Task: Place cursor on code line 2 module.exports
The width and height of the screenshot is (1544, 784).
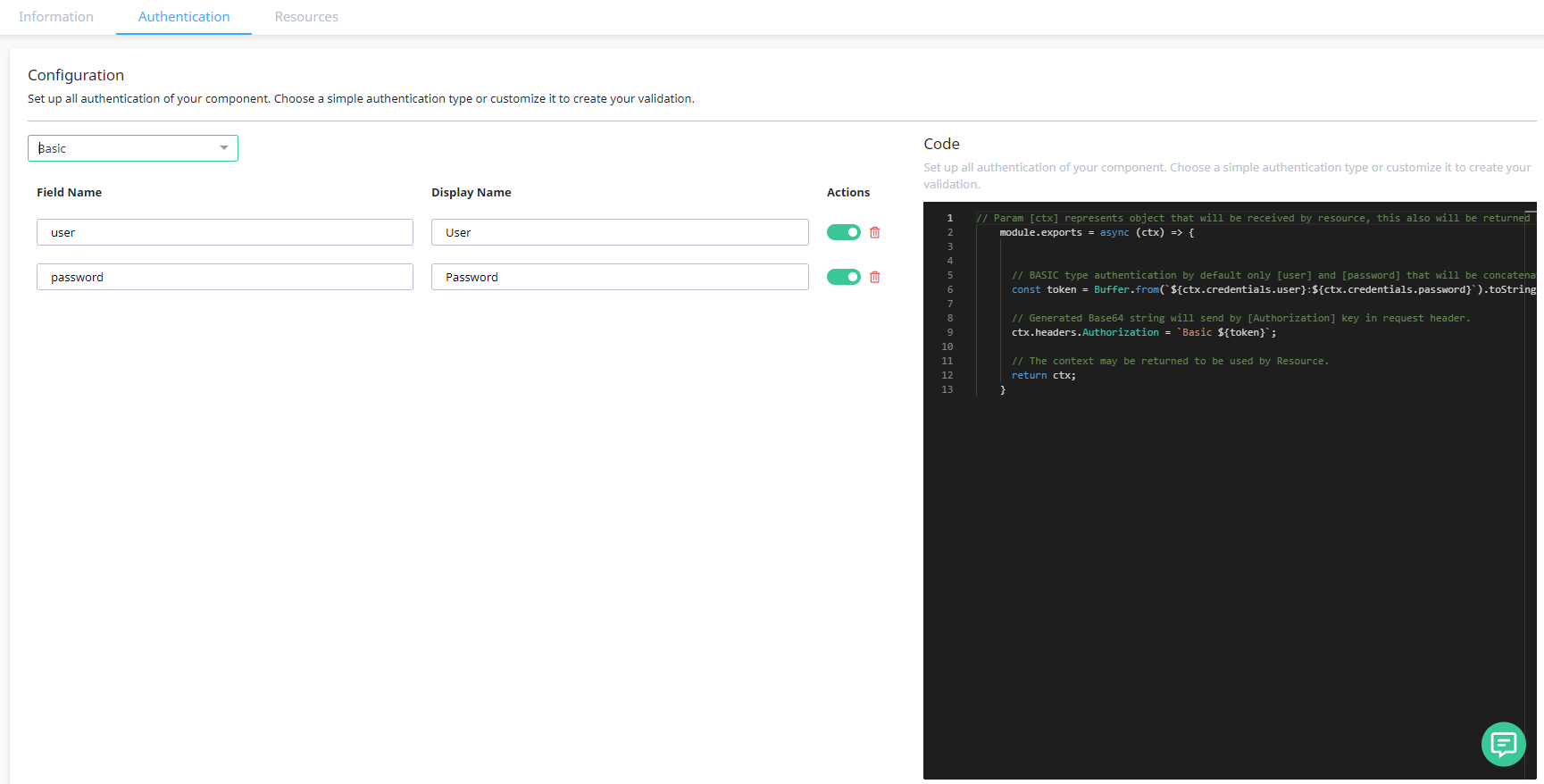Action: 1097,232
